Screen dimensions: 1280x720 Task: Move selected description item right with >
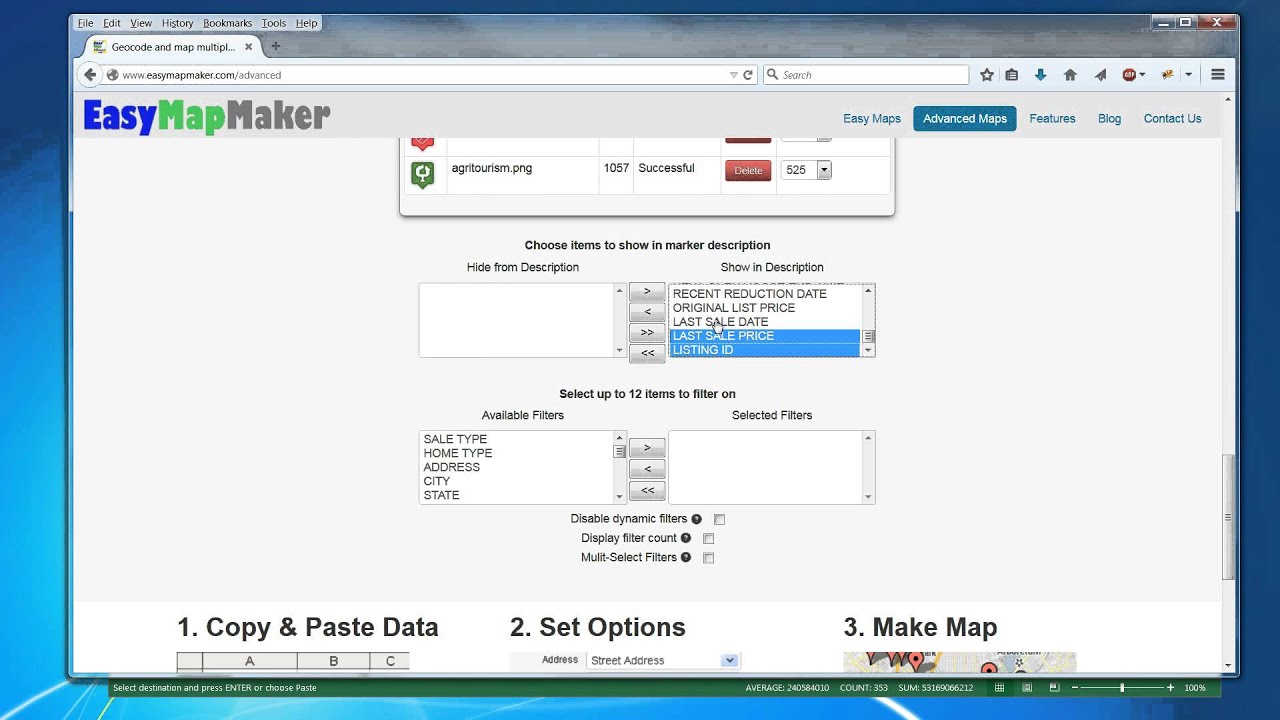coord(647,292)
